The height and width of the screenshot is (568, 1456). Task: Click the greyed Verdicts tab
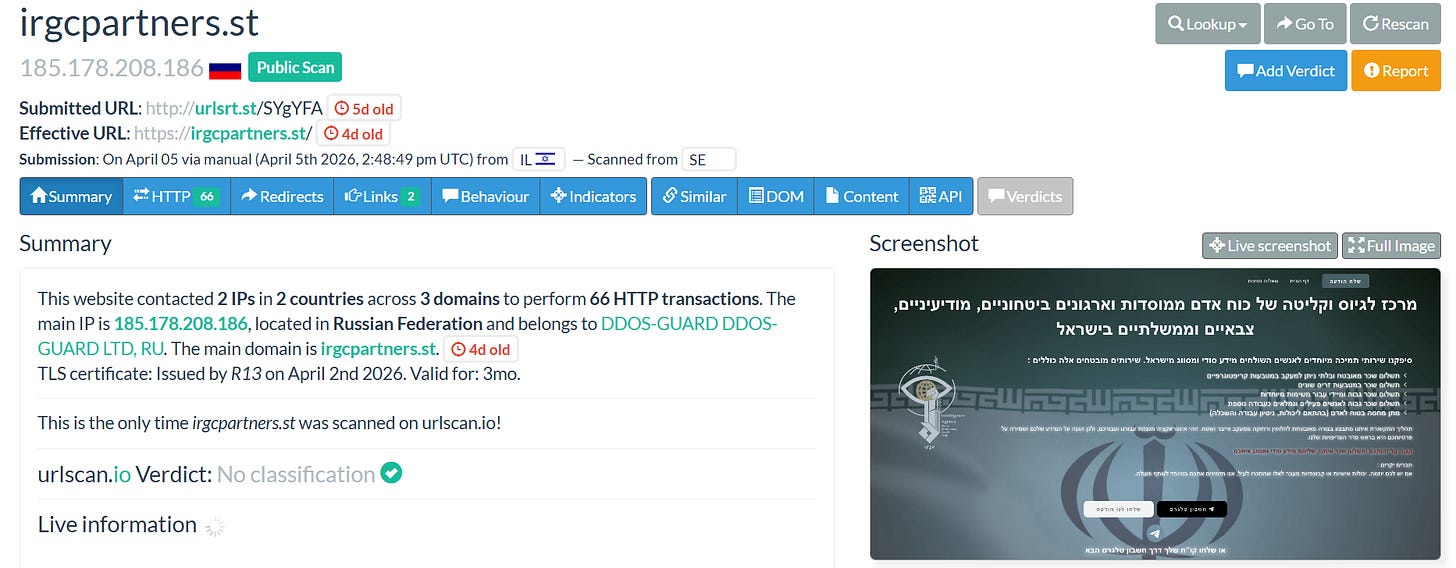pyautogui.click(x=1025, y=196)
